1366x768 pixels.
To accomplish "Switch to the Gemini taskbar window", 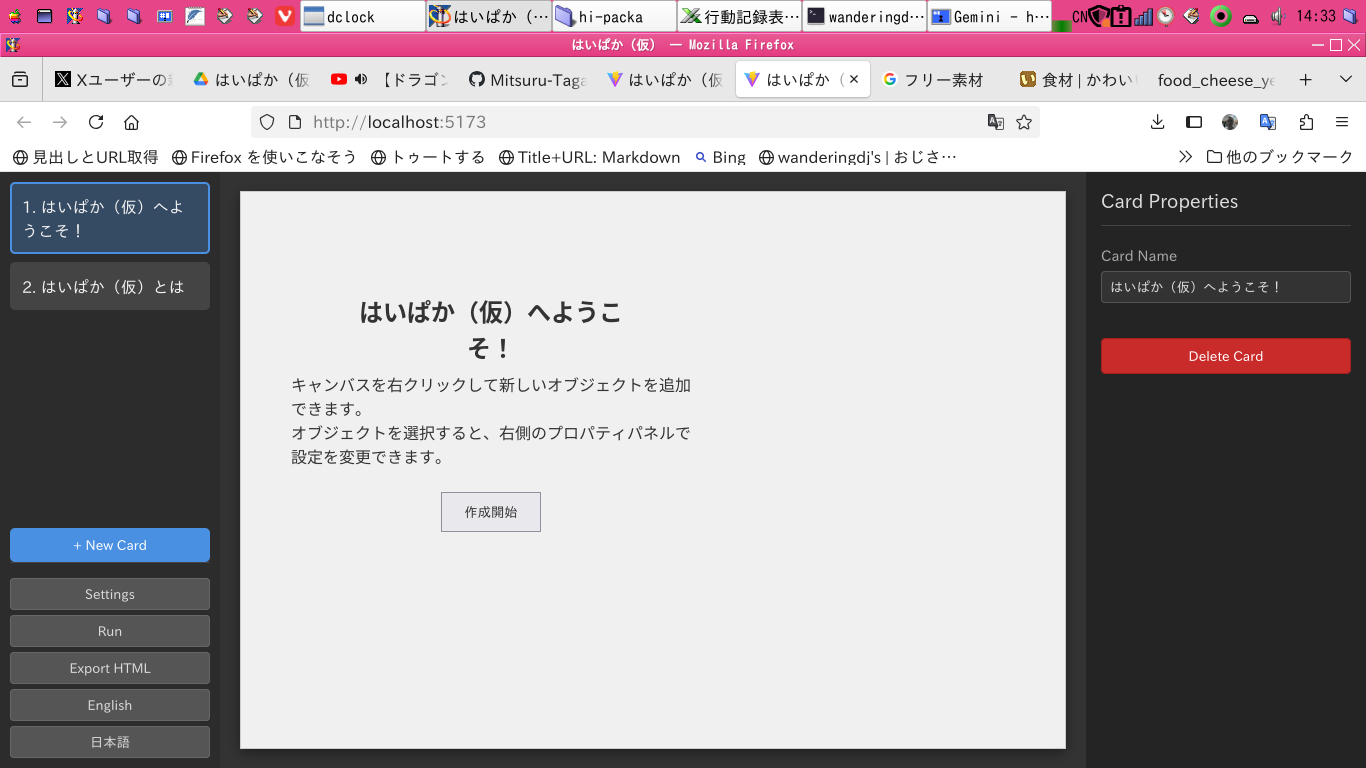I will (x=990, y=16).
